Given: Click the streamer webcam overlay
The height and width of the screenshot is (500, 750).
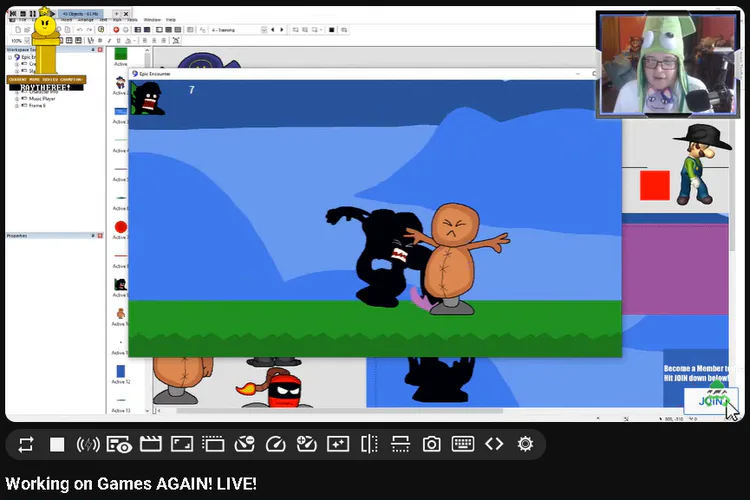Looking at the screenshot, I should (x=668, y=64).
